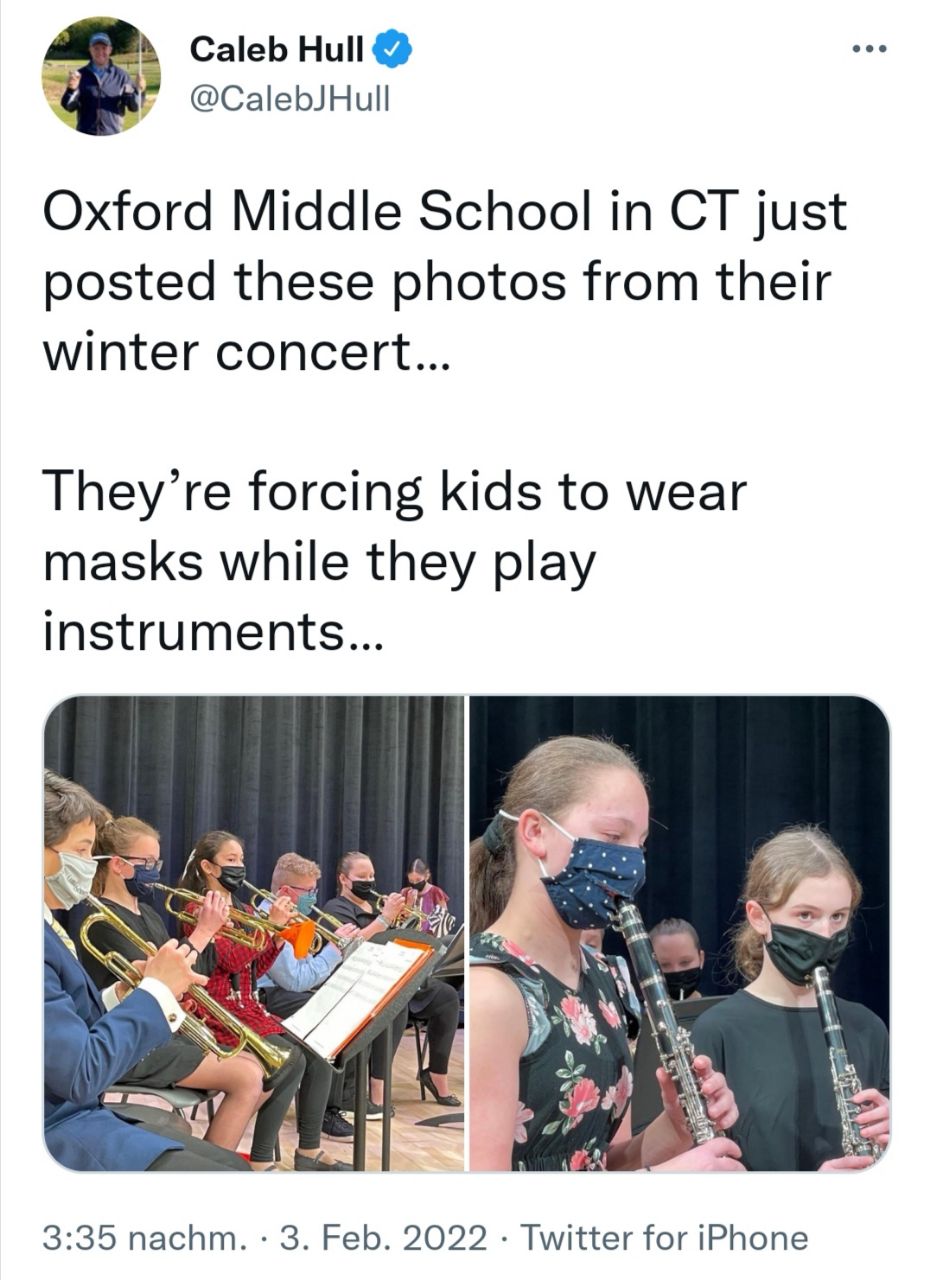Open Caleb Hull's profile picture

[x=101, y=76]
